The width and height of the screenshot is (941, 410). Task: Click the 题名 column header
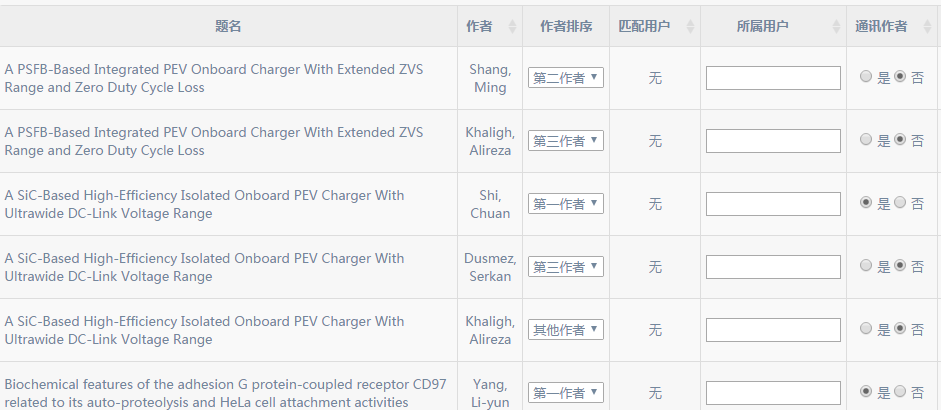tap(228, 26)
